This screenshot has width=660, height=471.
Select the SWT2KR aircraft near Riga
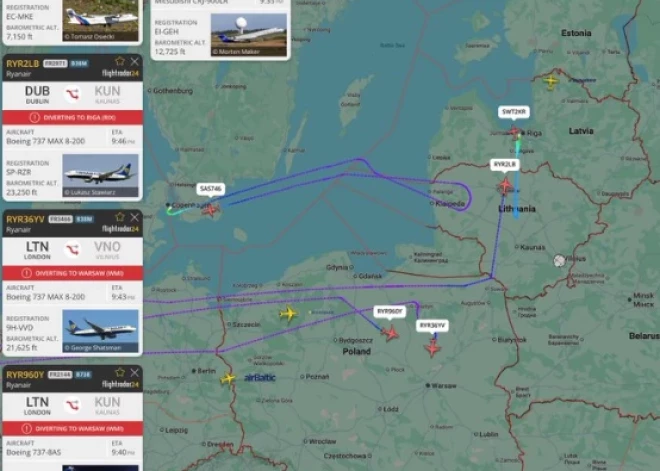pos(515,132)
